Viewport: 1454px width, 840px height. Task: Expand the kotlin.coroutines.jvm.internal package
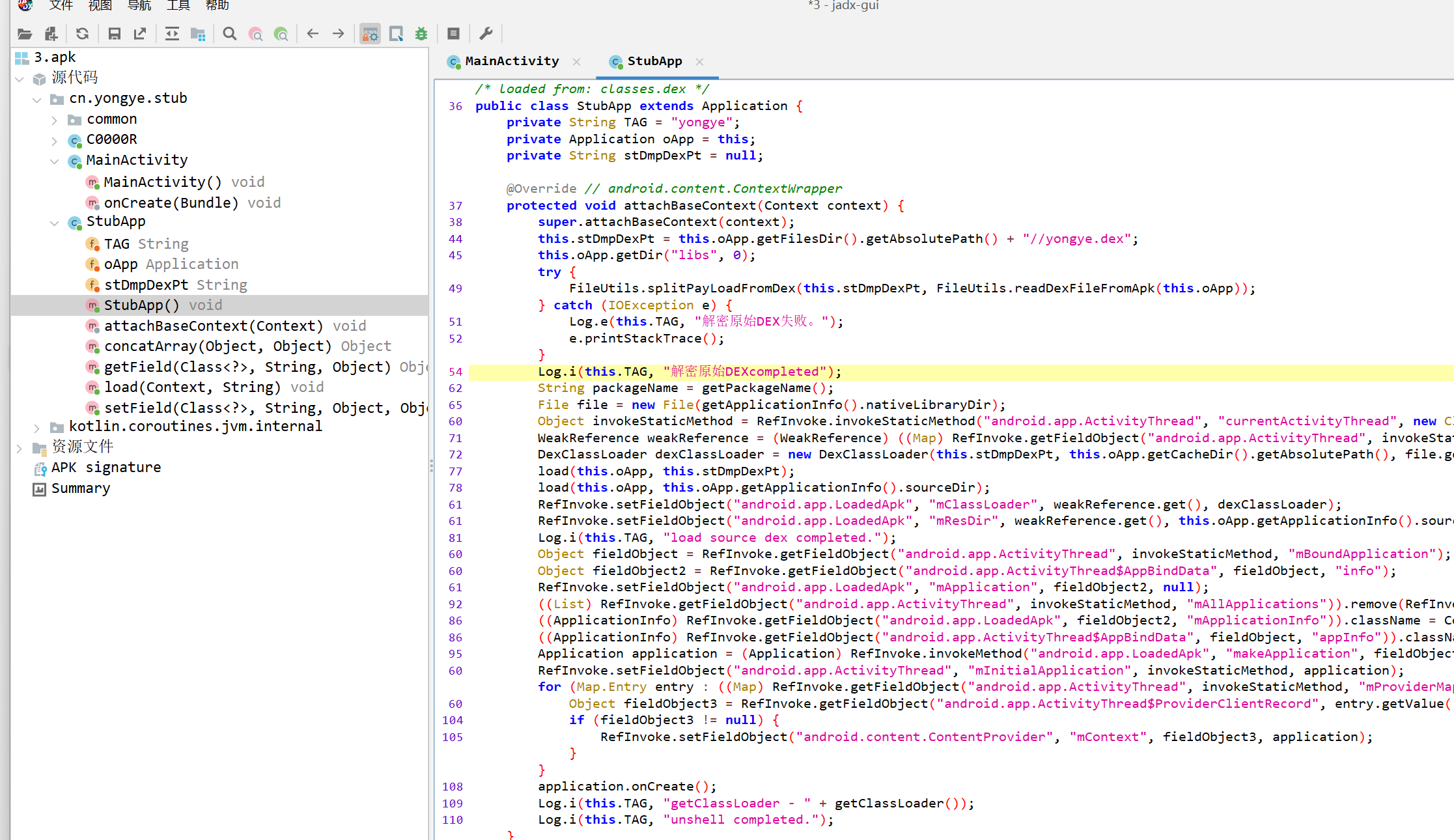click(x=37, y=427)
